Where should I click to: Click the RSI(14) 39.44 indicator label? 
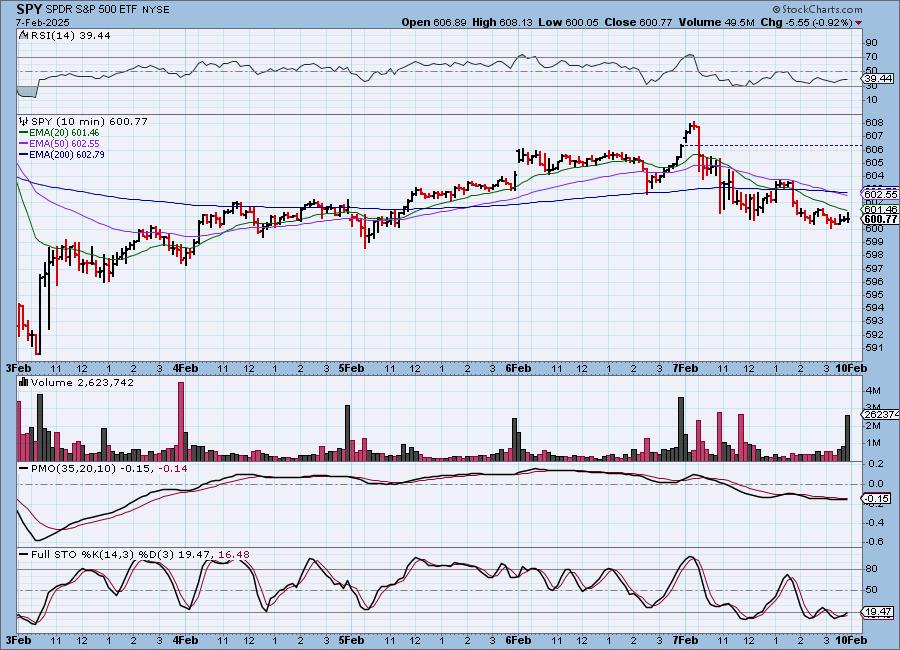[x=71, y=35]
